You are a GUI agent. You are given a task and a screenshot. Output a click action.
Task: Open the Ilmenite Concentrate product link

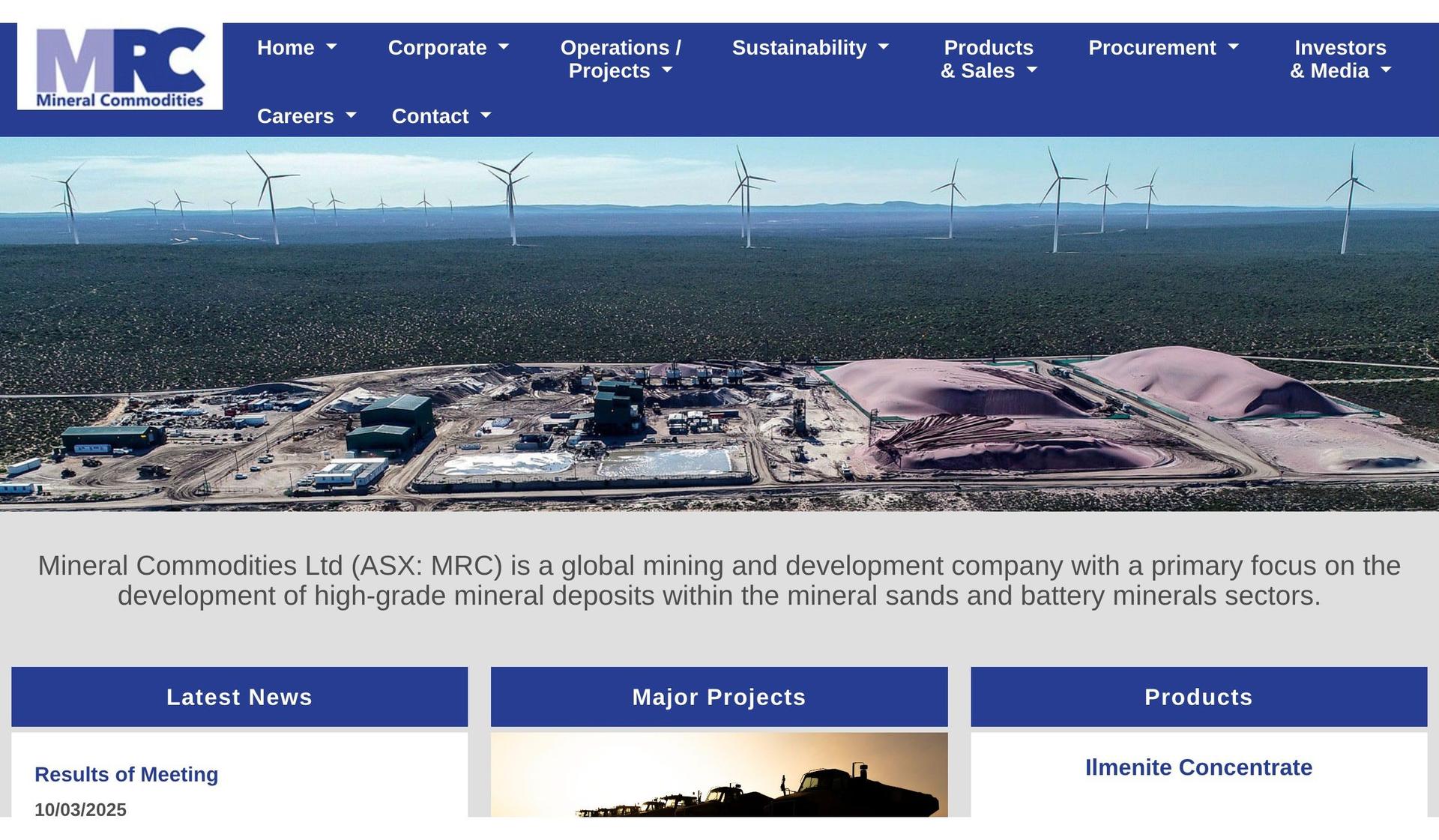[1198, 767]
